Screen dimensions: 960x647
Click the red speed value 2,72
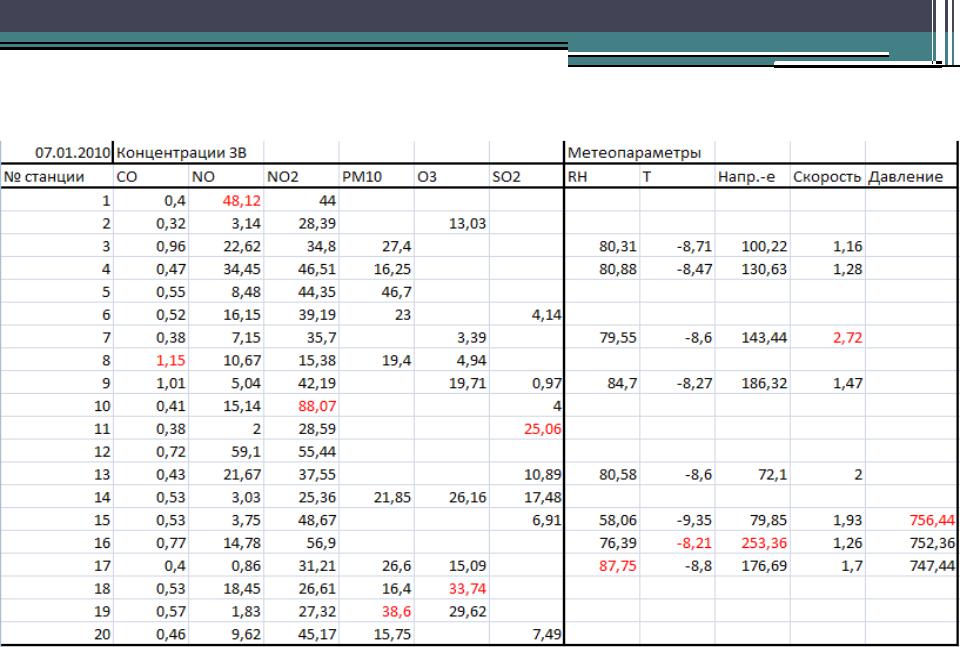847,338
